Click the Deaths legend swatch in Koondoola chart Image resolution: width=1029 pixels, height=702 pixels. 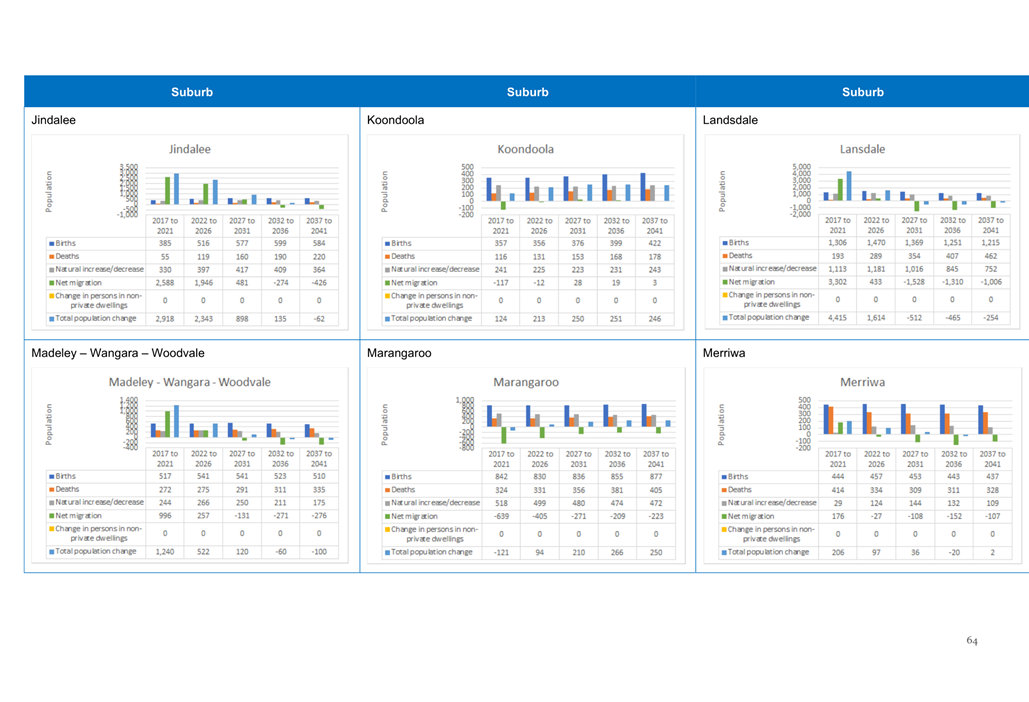[x=386, y=257]
